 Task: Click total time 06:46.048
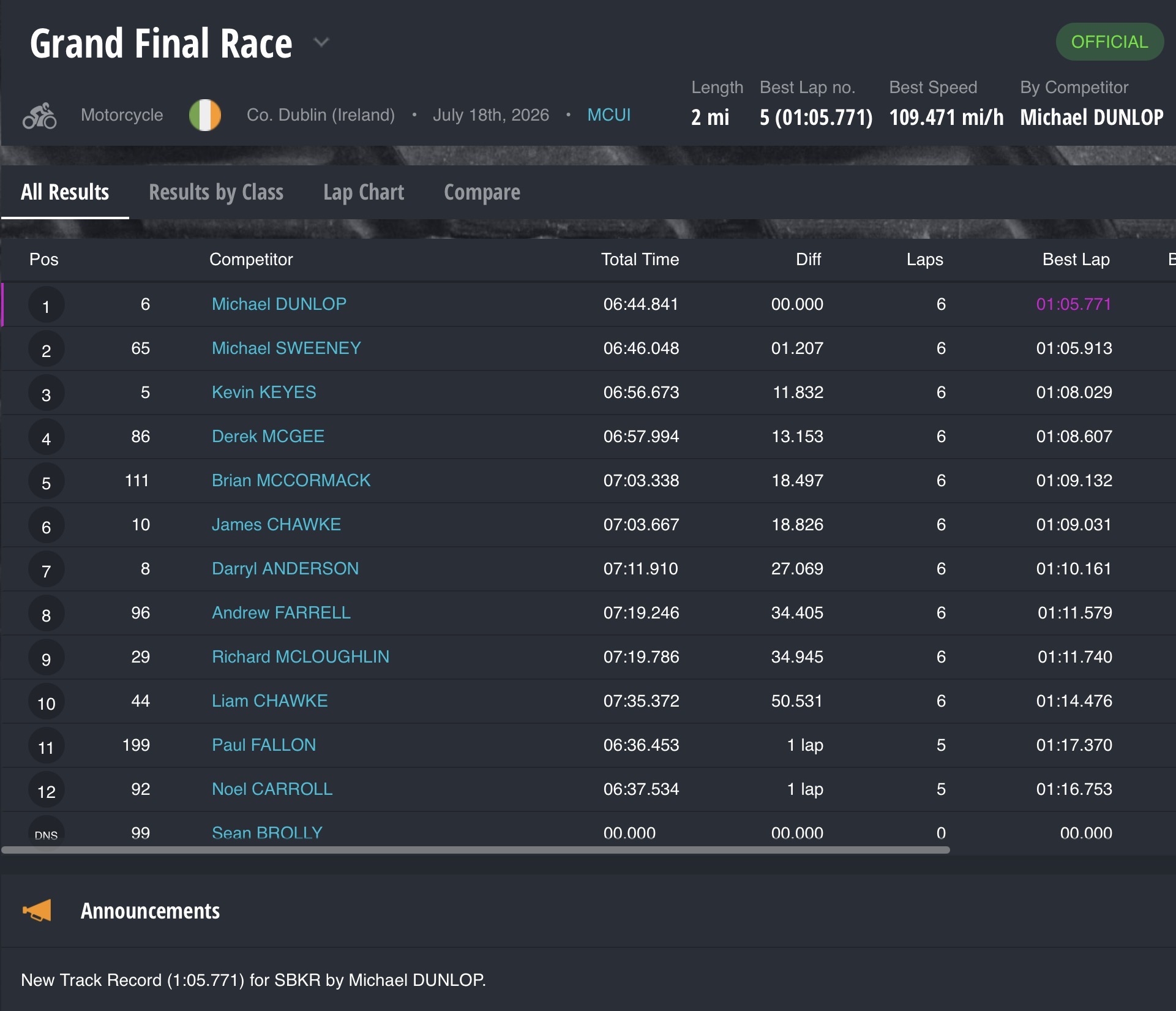click(641, 348)
